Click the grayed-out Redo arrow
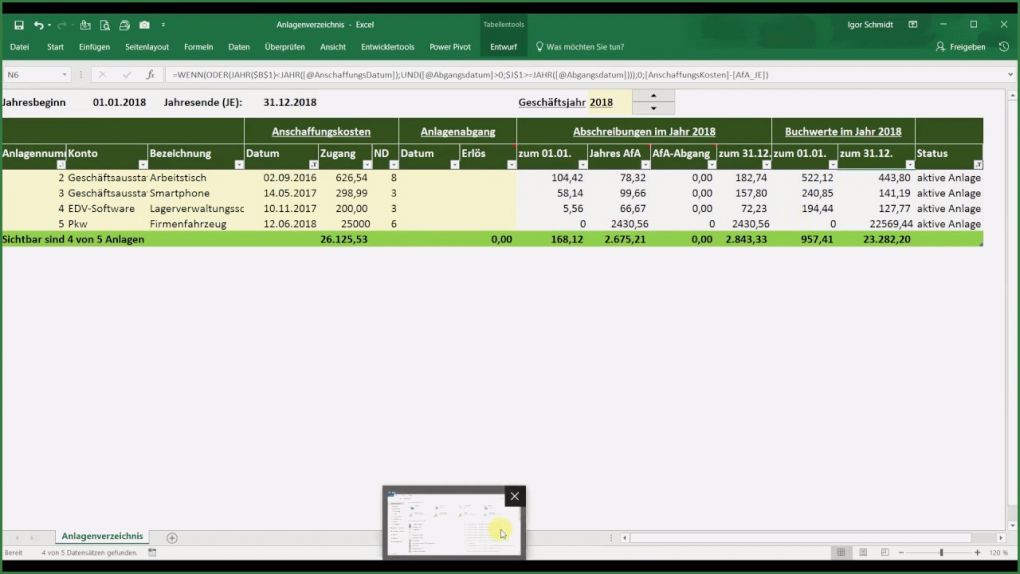Image resolution: width=1020 pixels, height=574 pixels. click(x=62, y=25)
